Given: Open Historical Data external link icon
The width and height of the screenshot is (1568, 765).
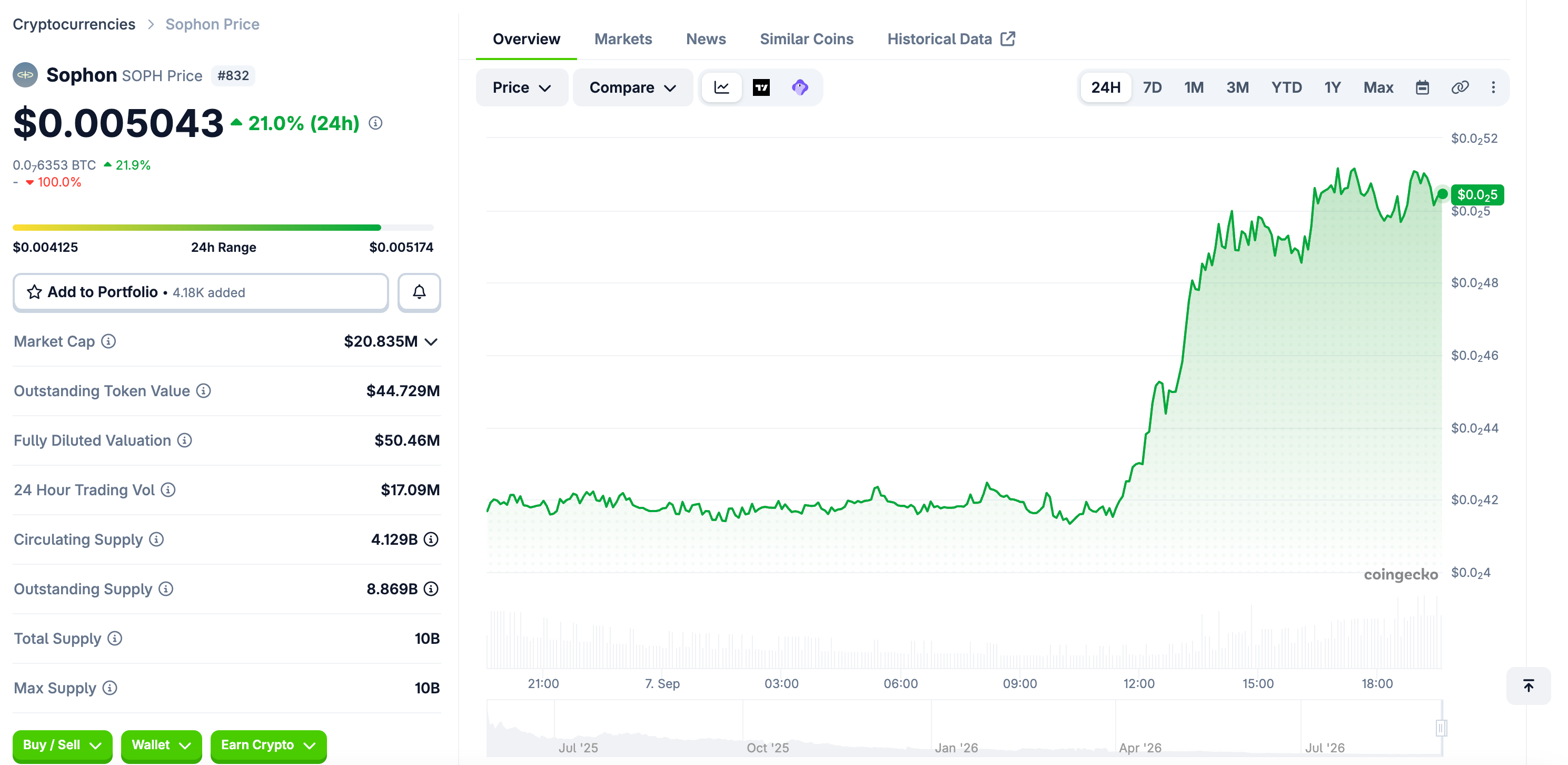Looking at the screenshot, I should 1007,39.
